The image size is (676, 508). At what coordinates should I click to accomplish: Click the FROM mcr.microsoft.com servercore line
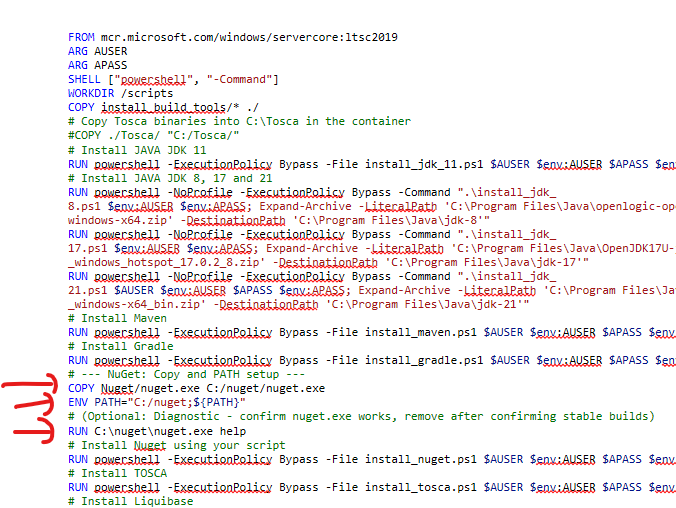coord(233,37)
